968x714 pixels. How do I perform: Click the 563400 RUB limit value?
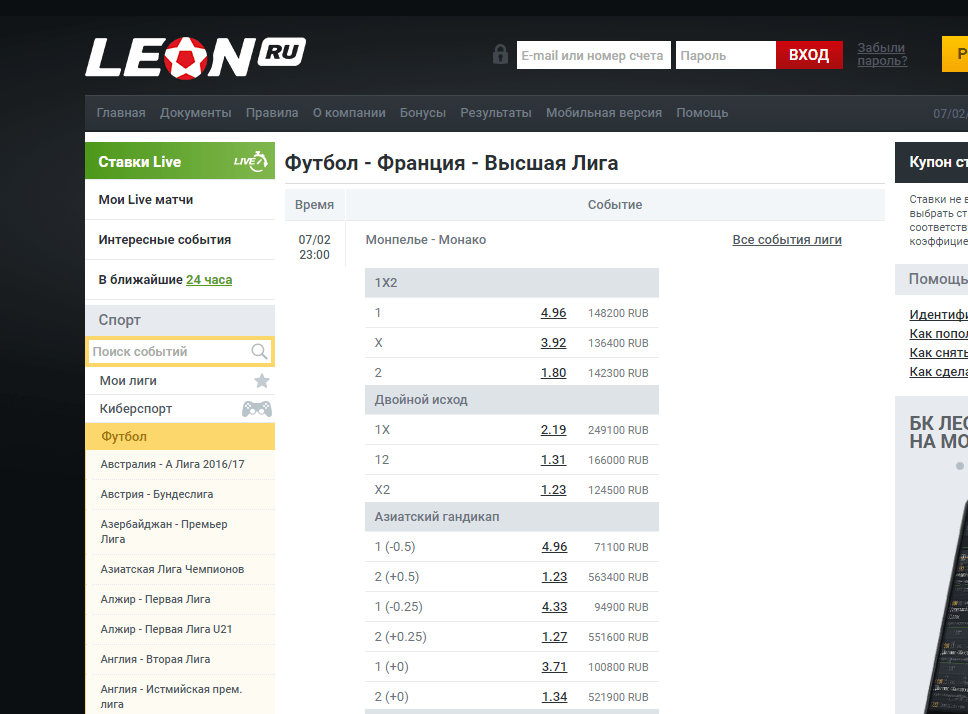pyautogui.click(x=618, y=577)
